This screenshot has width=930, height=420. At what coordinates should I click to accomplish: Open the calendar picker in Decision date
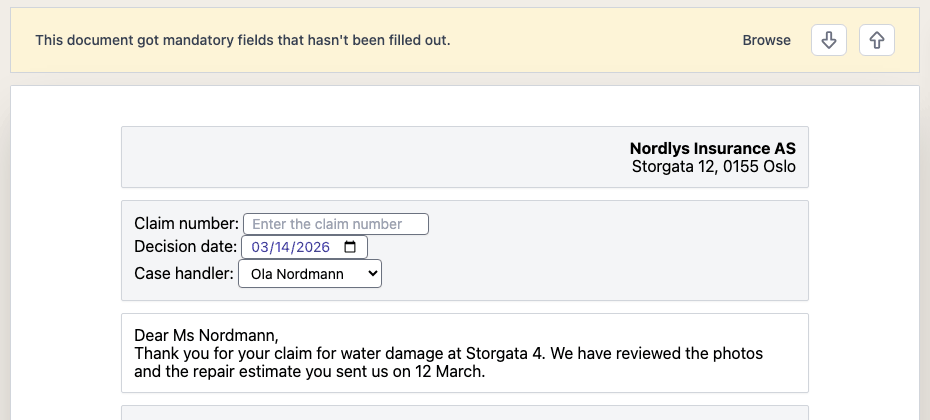point(350,247)
